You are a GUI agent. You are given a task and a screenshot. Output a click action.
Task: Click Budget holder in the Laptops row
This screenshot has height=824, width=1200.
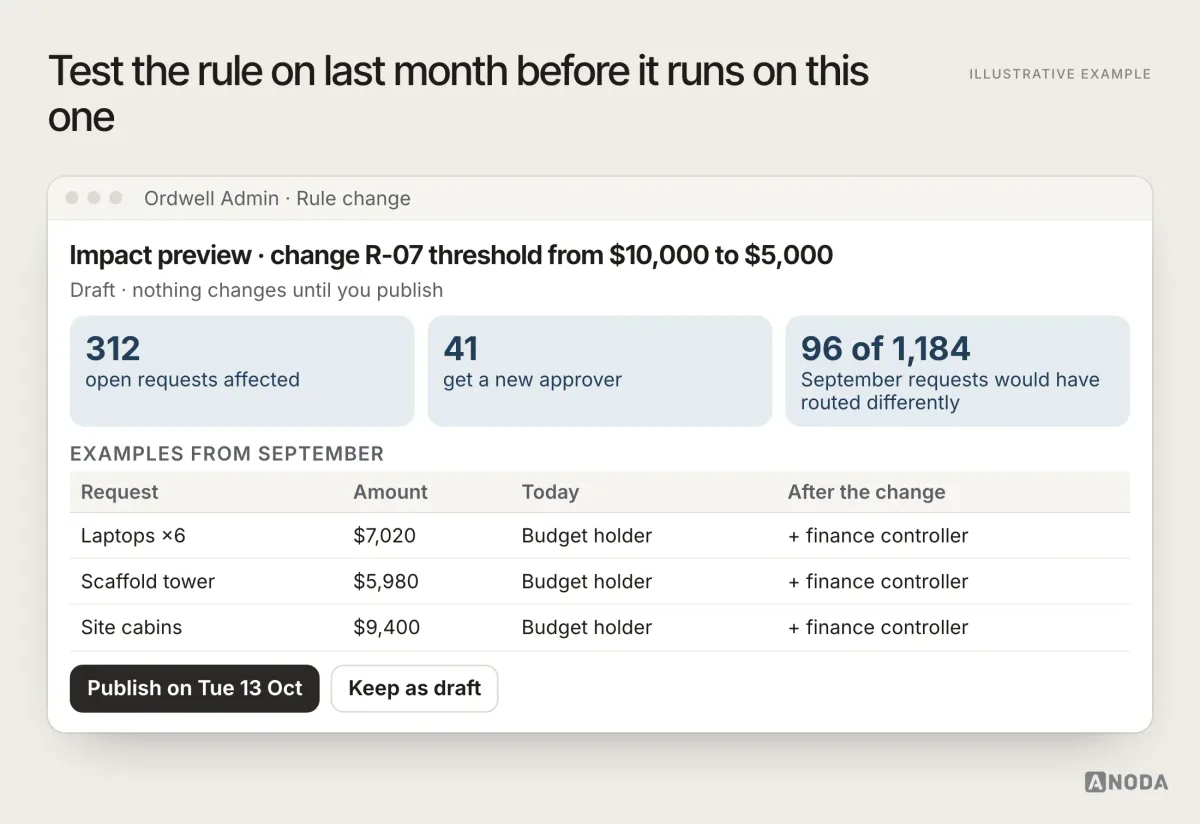coord(587,536)
